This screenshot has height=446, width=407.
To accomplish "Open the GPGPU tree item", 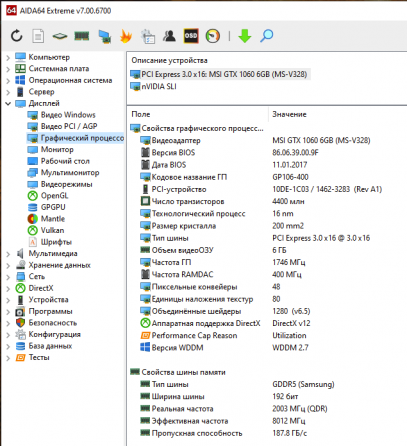I will 46,207.
